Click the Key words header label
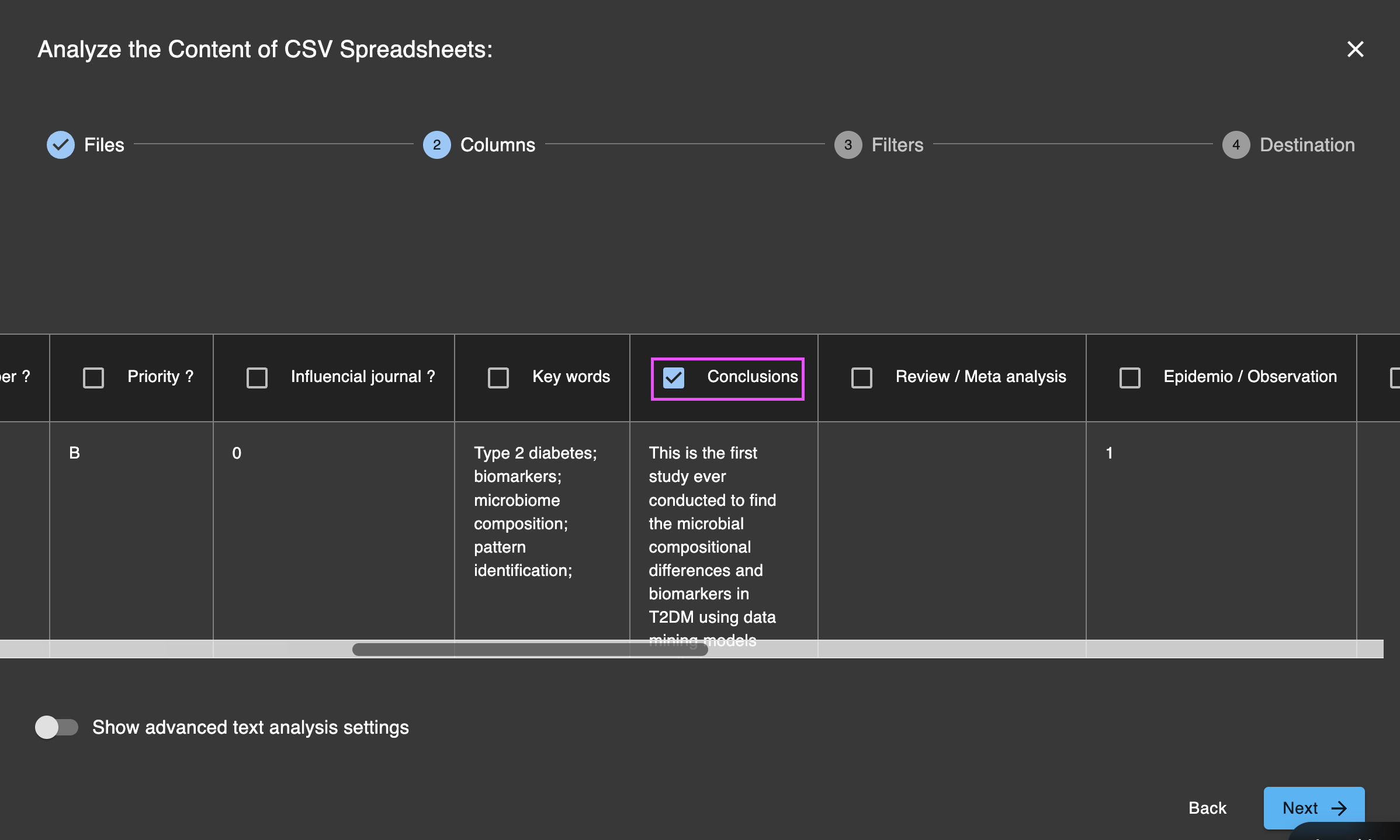Screen dimensions: 1400x840 tap(571, 377)
